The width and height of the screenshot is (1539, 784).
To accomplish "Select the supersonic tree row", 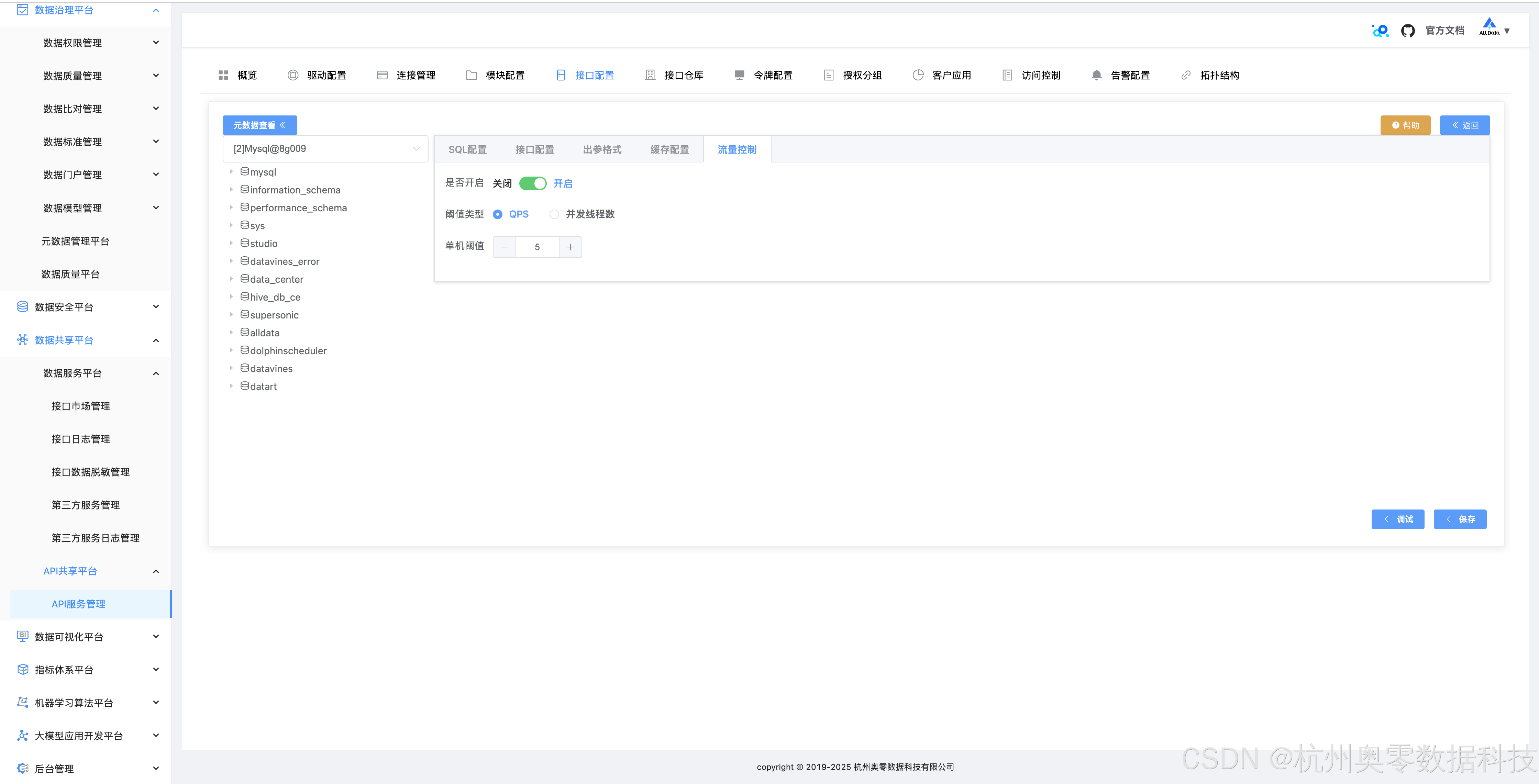I will click(x=325, y=315).
